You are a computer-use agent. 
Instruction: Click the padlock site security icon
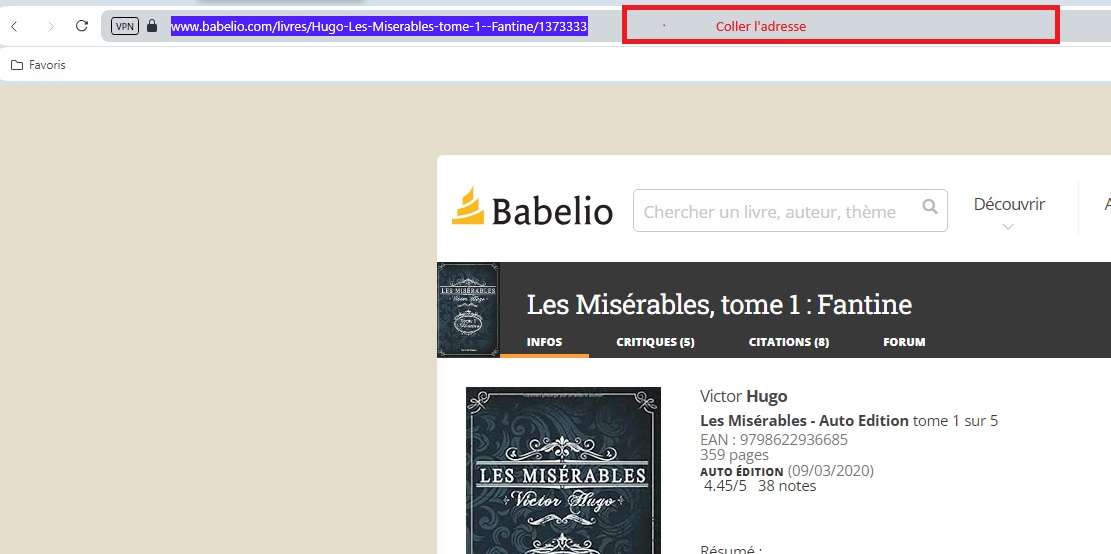click(x=152, y=26)
